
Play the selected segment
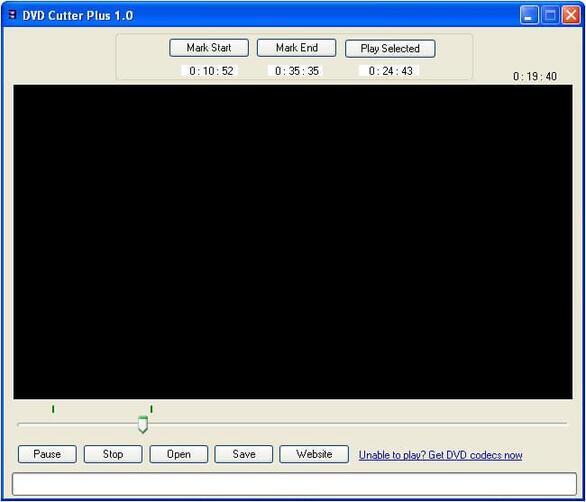[x=390, y=49]
